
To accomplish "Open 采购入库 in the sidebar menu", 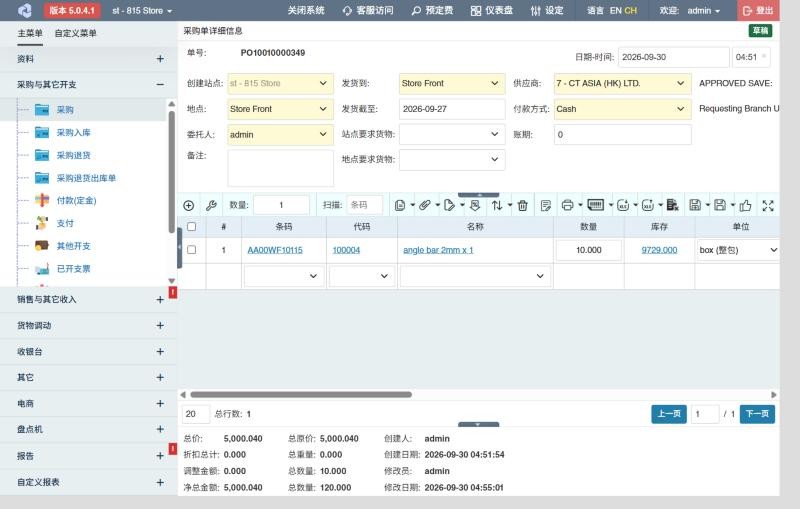I will 73,133.
